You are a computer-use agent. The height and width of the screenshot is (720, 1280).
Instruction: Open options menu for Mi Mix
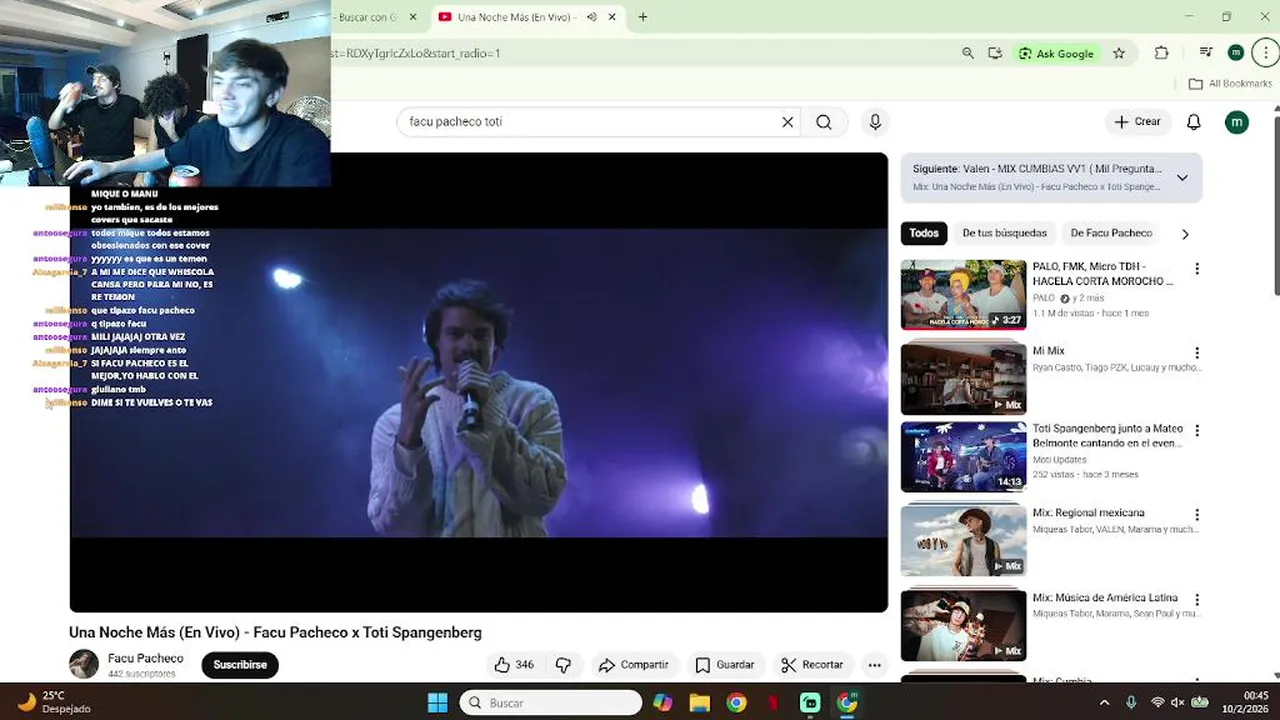[1197, 353]
